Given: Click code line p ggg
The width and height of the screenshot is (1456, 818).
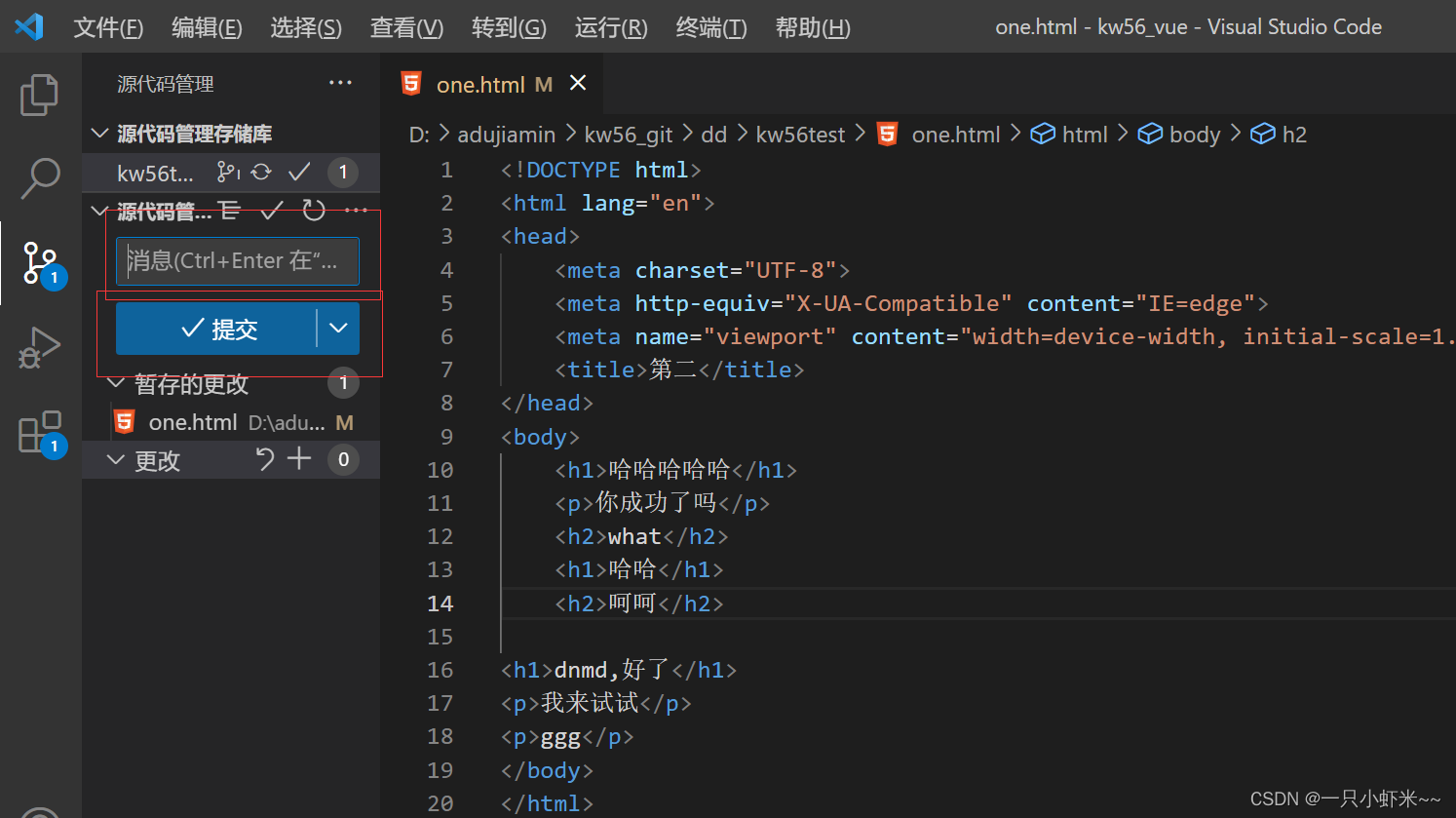Looking at the screenshot, I should point(567,737).
